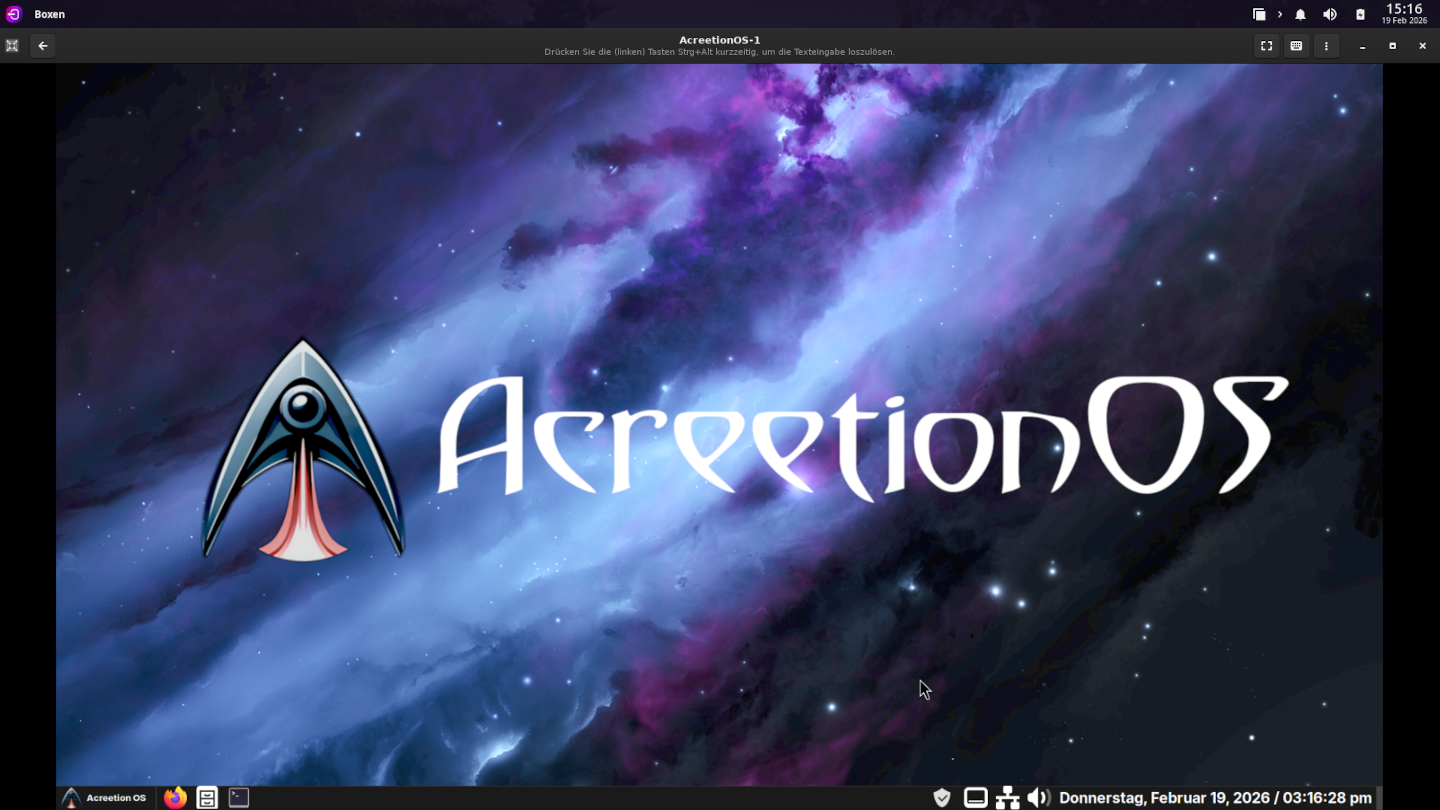The height and width of the screenshot is (810, 1440).
Task: Click the host window list icon
Action: pyautogui.click(x=1259, y=14)
